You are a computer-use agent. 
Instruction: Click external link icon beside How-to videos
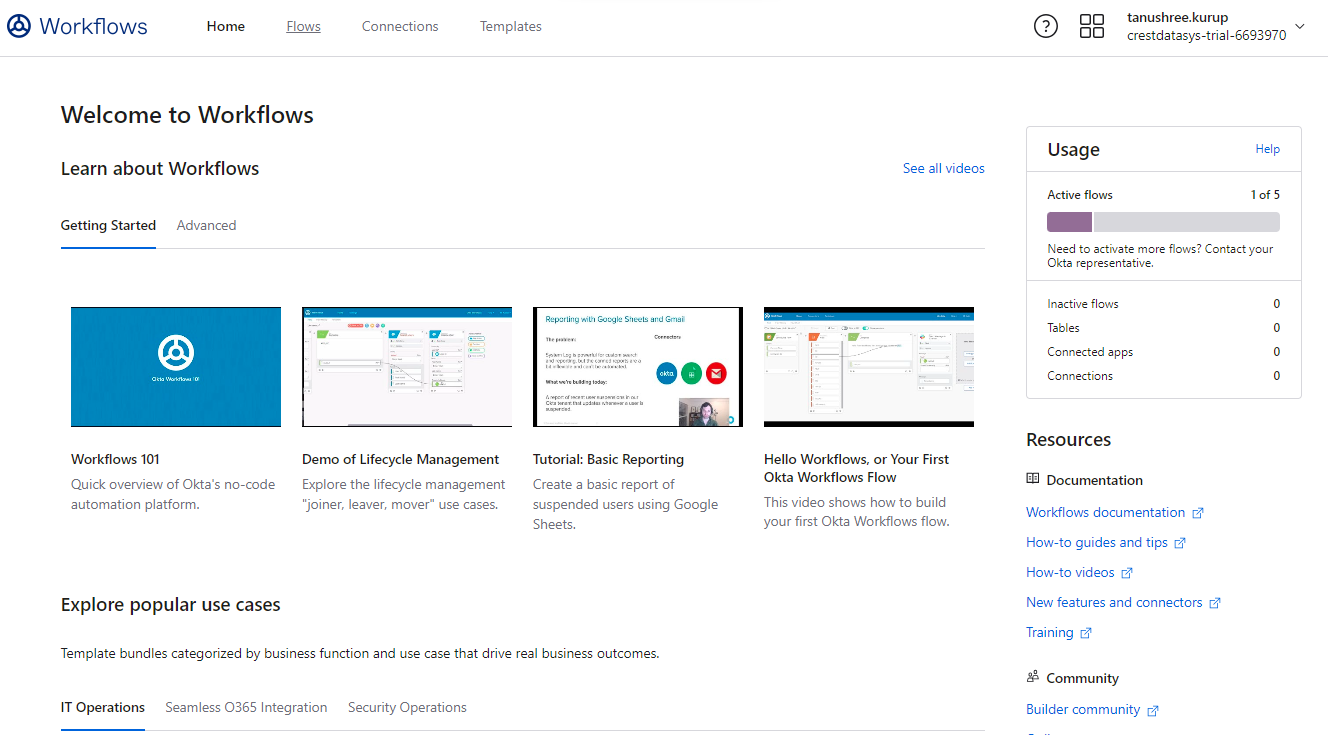pyautogui.click(x=1127, y=573)
